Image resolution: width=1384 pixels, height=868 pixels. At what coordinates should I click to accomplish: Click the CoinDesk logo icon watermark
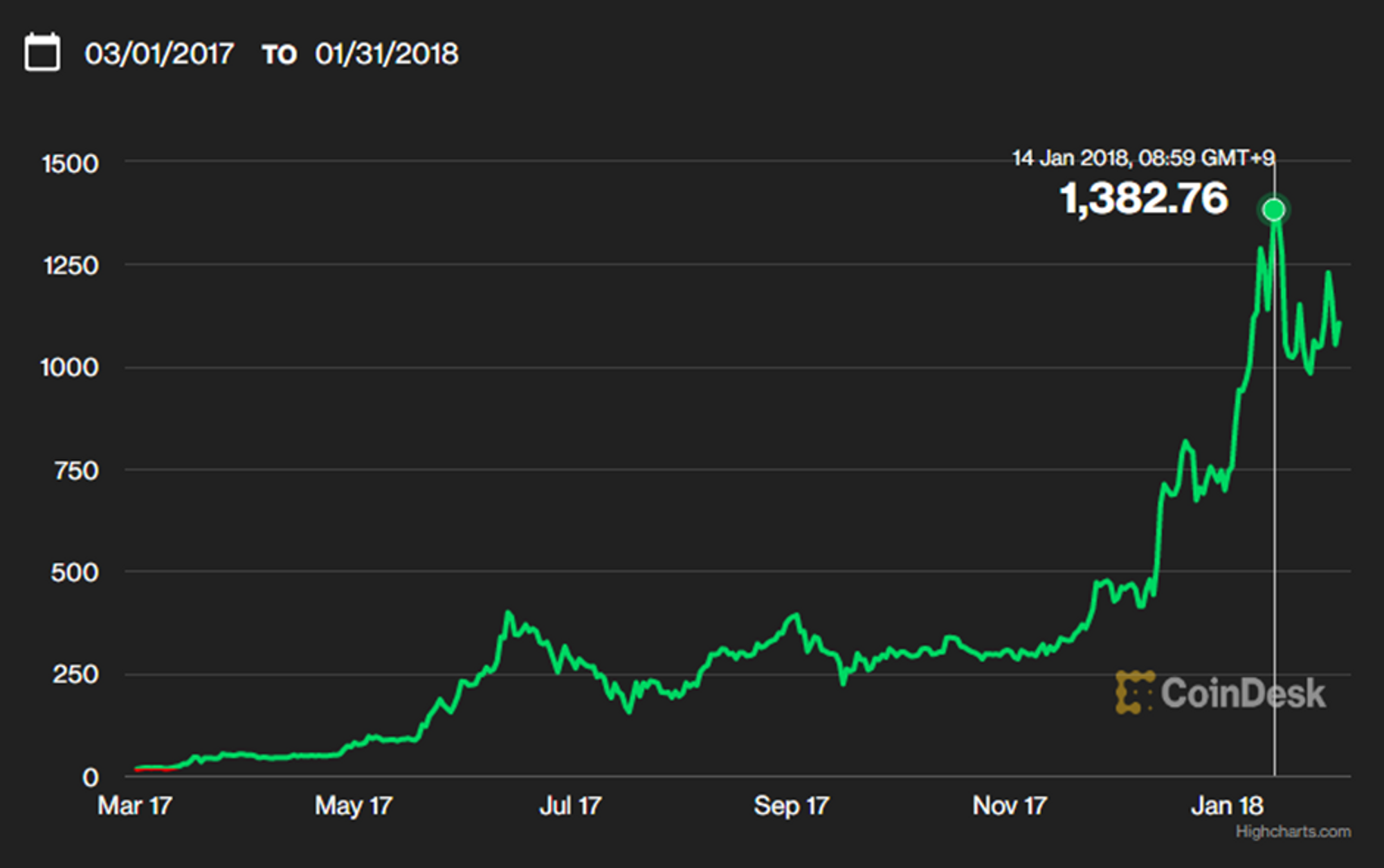[1135, 692]
